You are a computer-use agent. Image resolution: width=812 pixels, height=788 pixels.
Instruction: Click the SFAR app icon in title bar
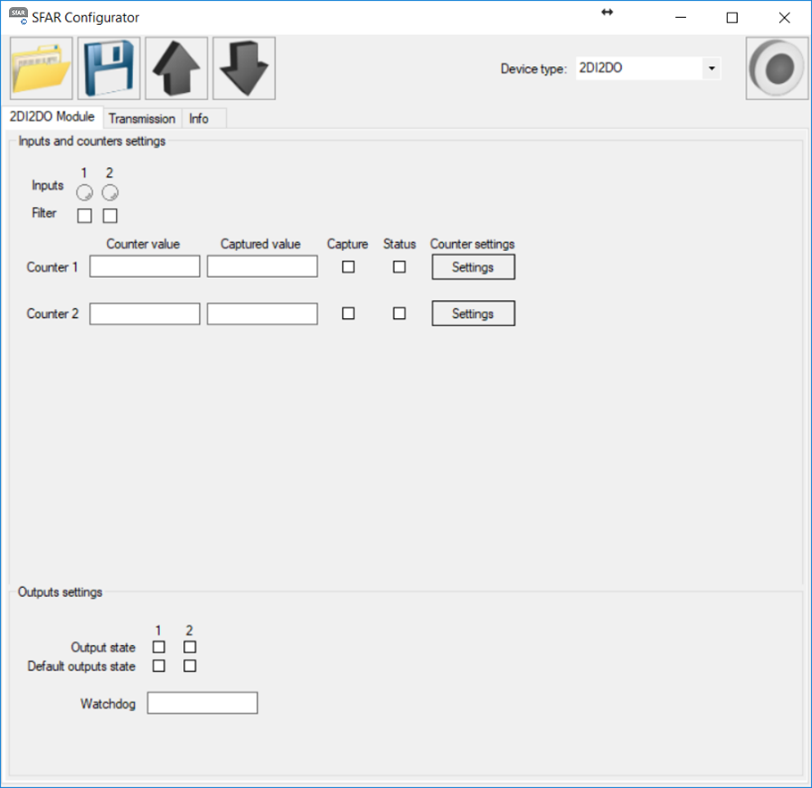coord(18,17)
